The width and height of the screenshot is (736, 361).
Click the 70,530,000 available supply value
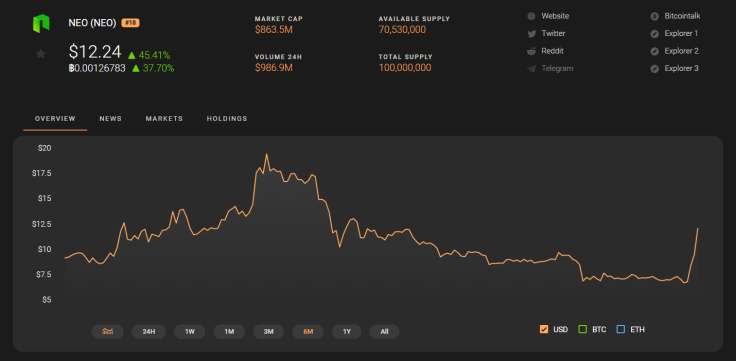pyautogui.click(x=402, y=30)
